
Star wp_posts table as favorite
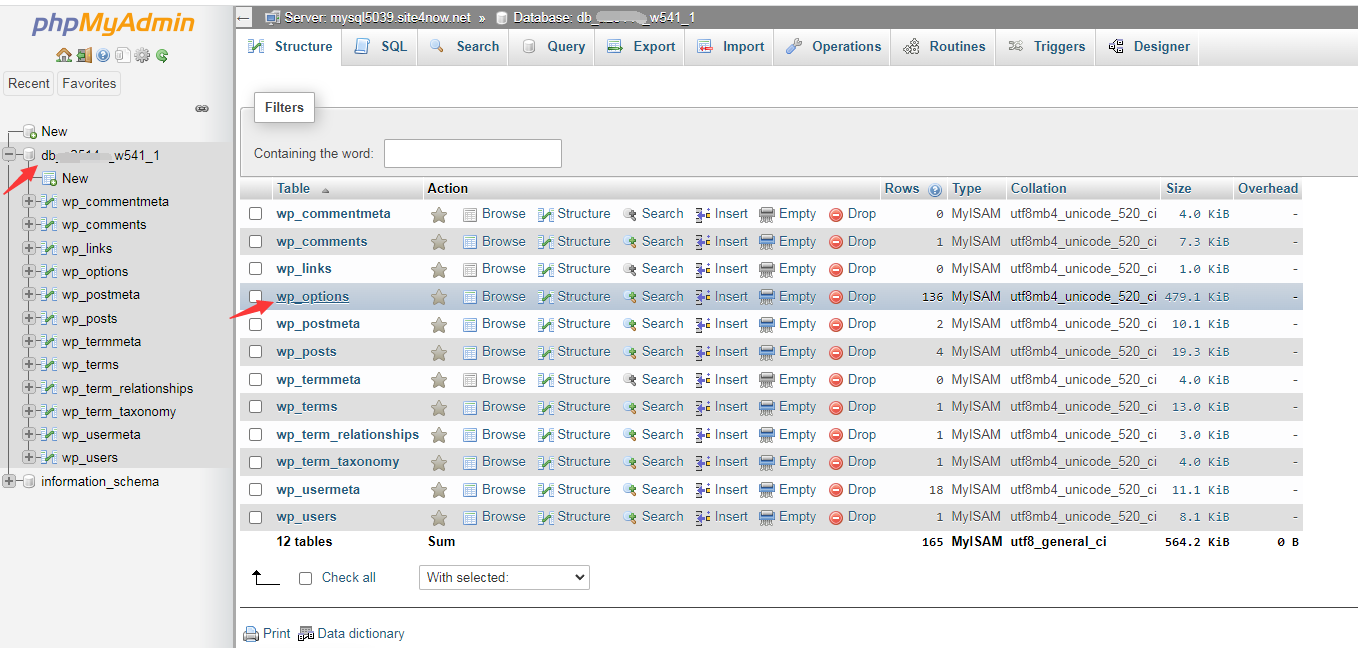point(438,352)
